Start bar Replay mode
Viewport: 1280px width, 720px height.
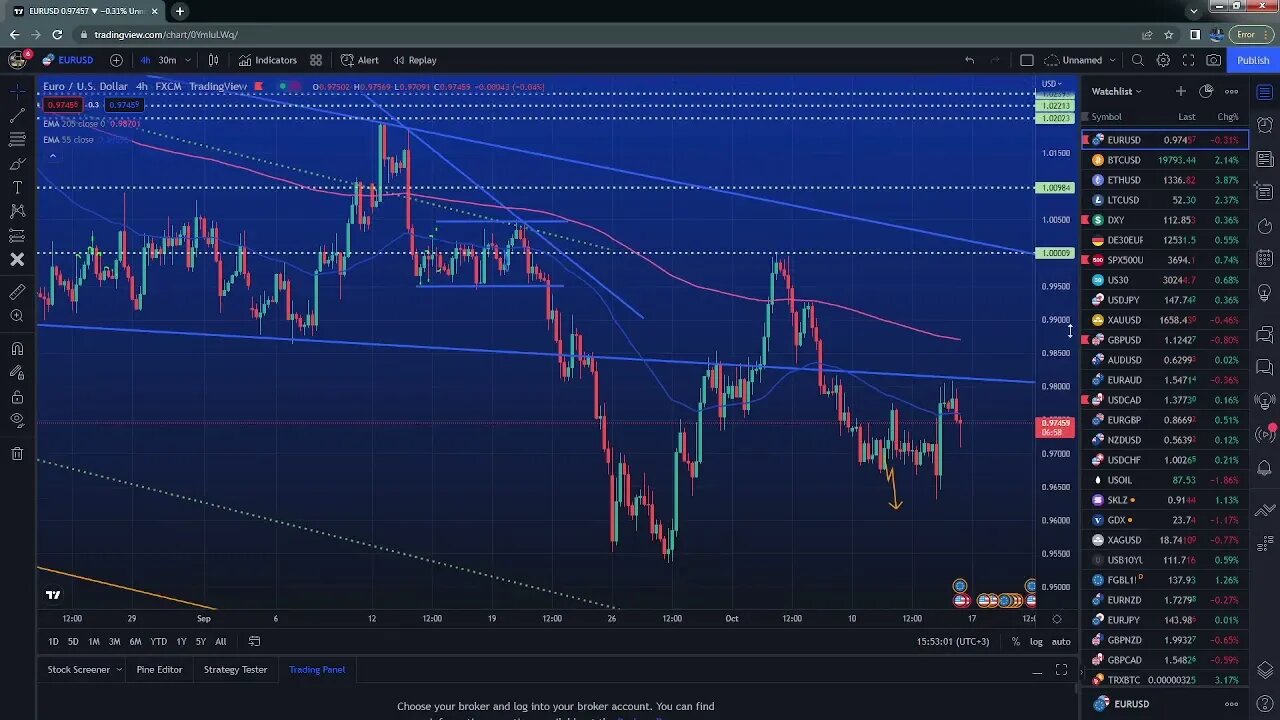pyautogui.click(x=415, y=60)
